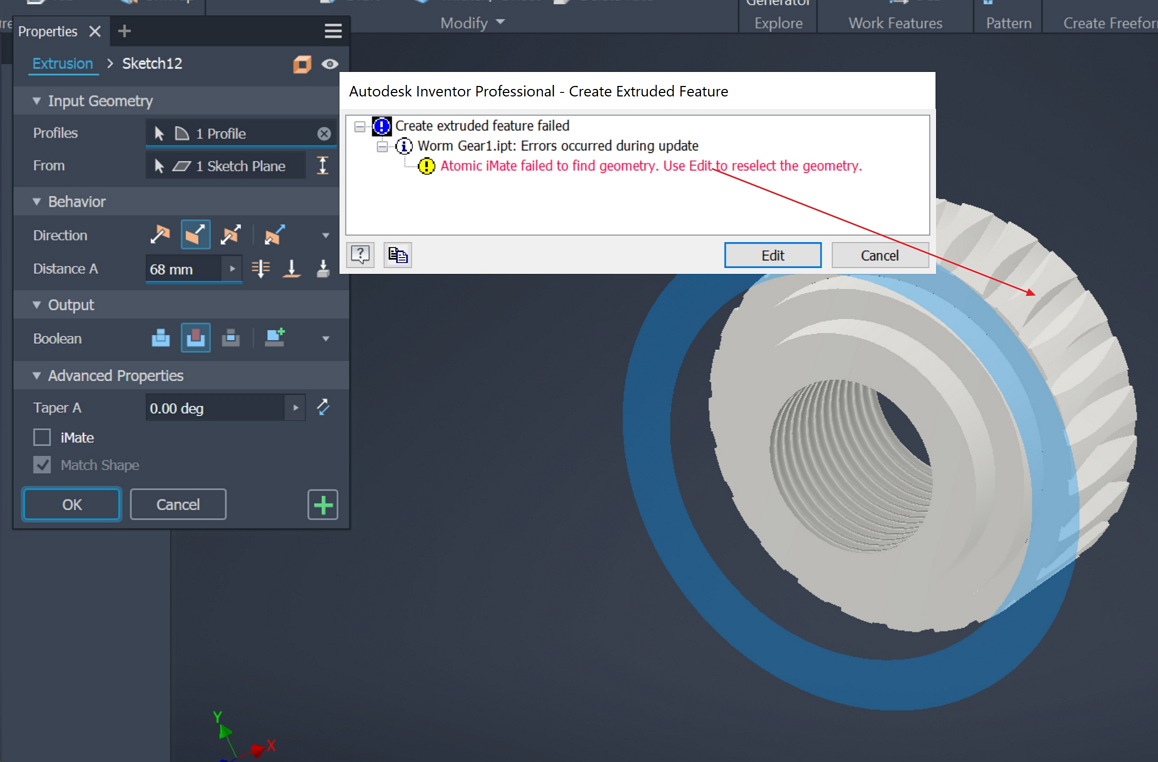Collapse the 'Create extruded feature failed' tree node
Viewport: 1158px width, 762px height.
click(360, 126)
